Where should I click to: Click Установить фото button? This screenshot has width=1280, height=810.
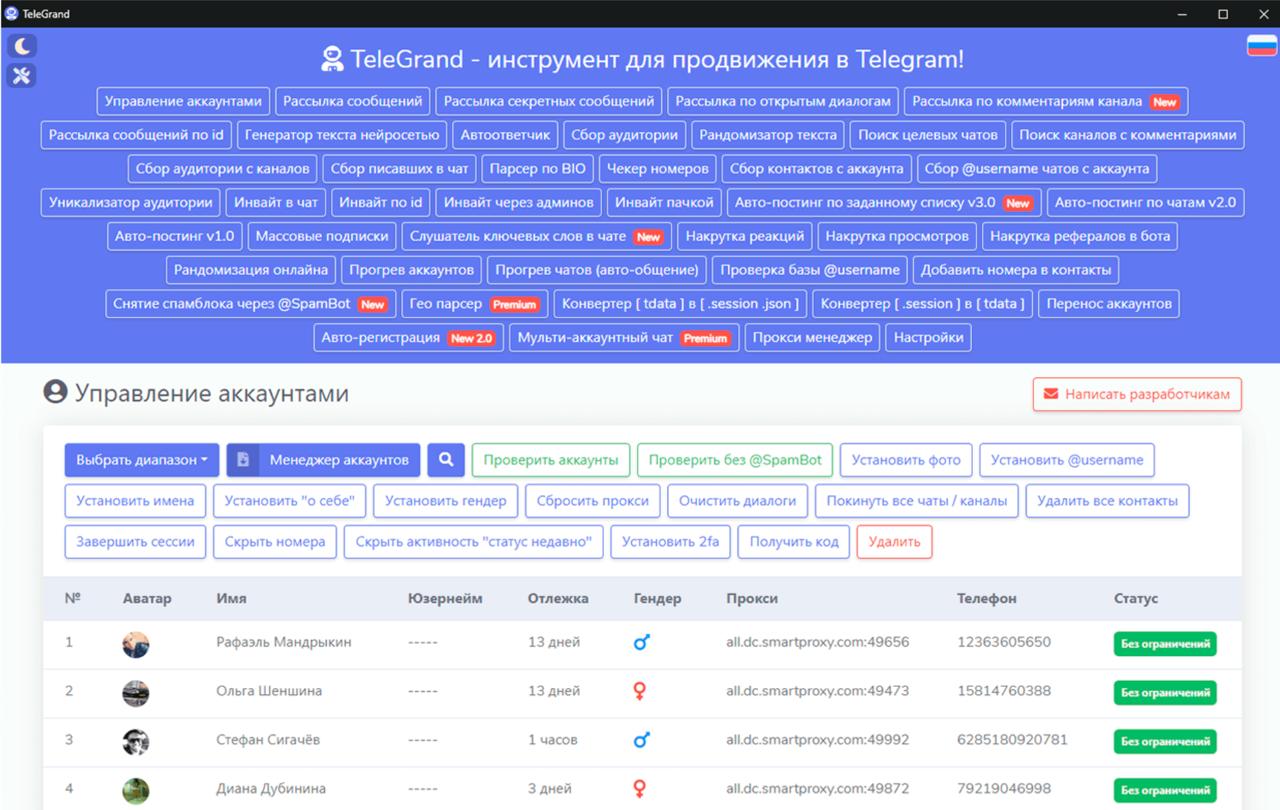pos(906,460)
